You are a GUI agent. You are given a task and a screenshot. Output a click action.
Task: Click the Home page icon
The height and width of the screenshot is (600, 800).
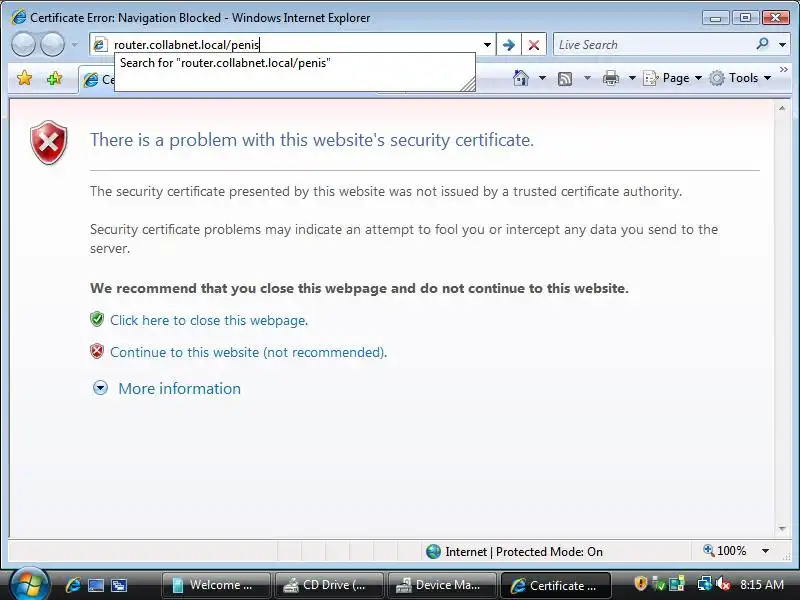tap(520, 78)
